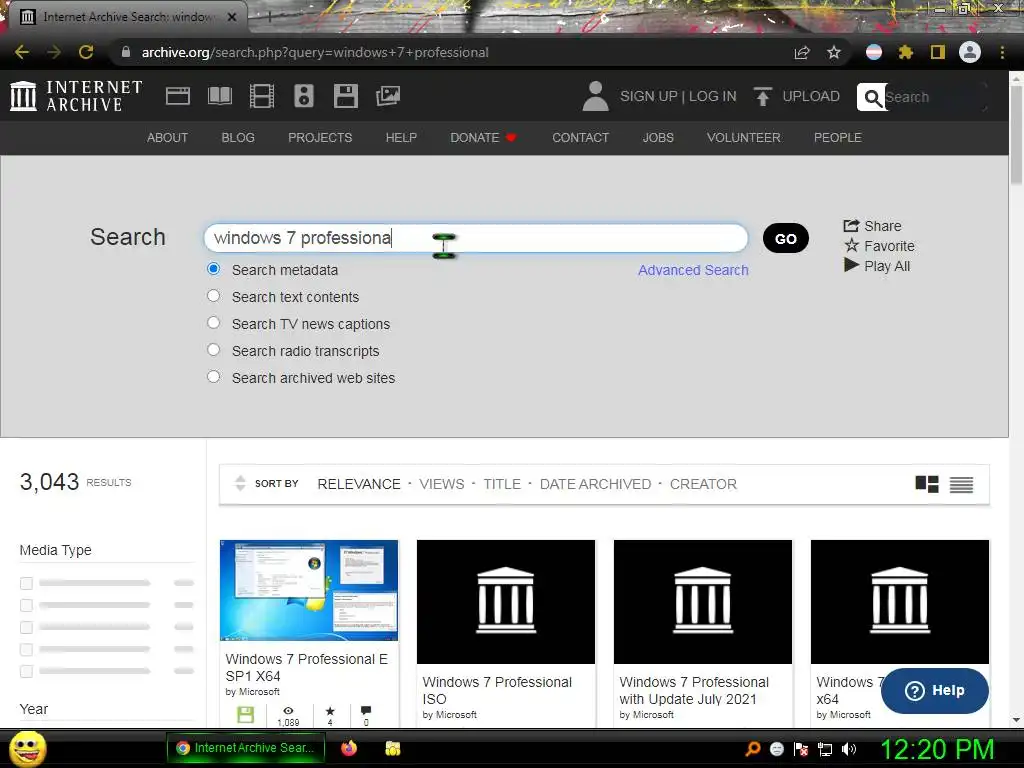The height and width of the screenshot is (768, 1024).
Task: Open the Web (Wayback) media icon
Action: click(178, 96)
